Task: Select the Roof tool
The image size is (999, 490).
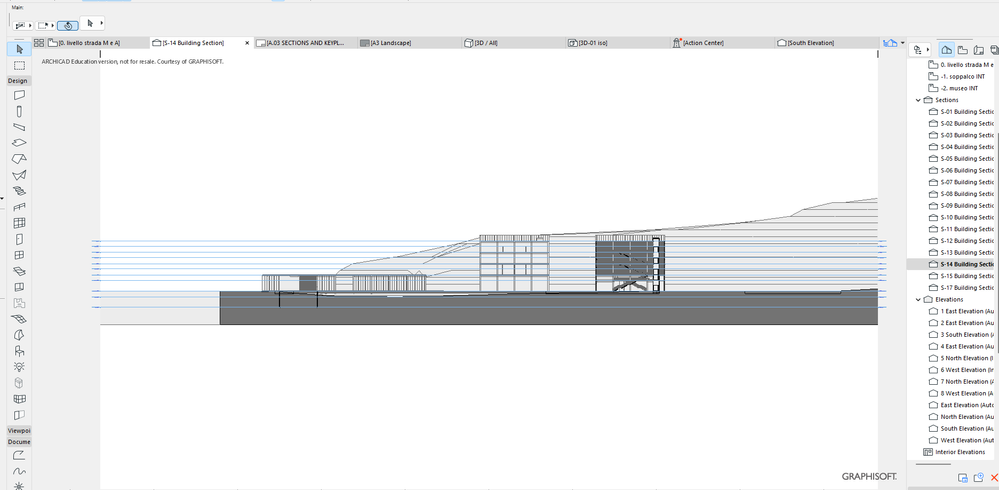Action: coord(19,159)
